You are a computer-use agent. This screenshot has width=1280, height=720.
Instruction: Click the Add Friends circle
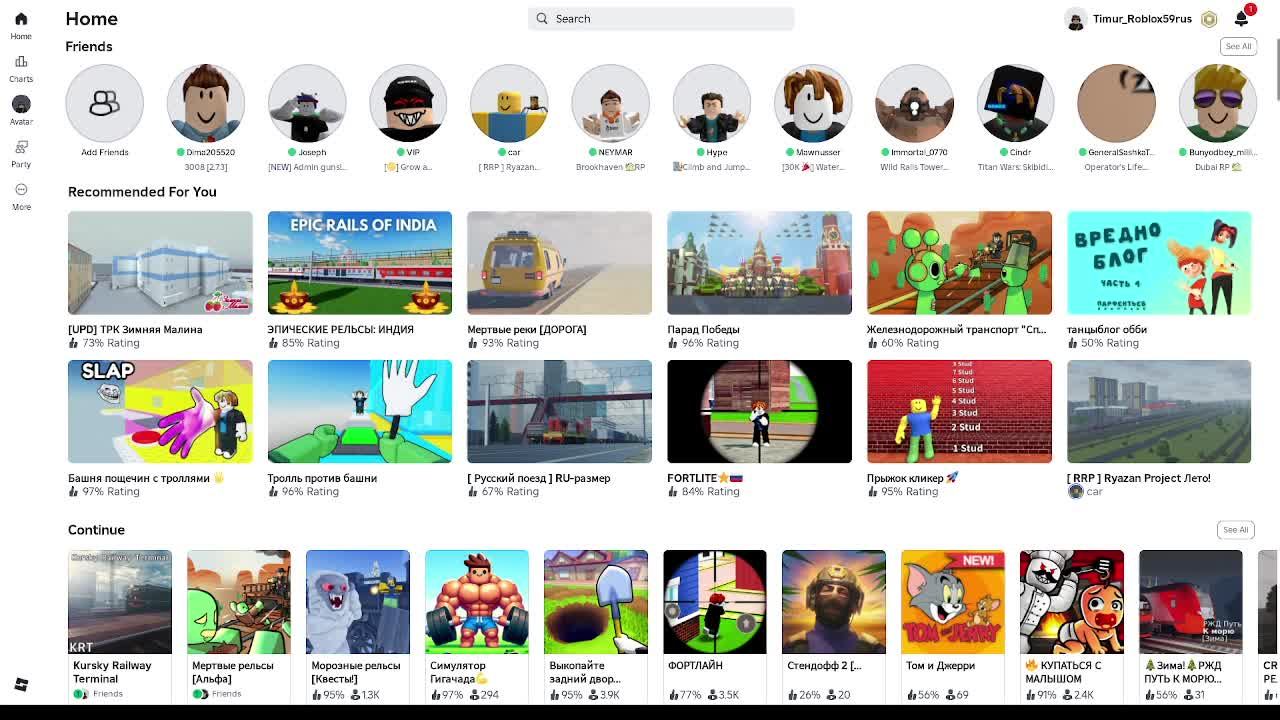pyautogui.click(x=104, y=103)
